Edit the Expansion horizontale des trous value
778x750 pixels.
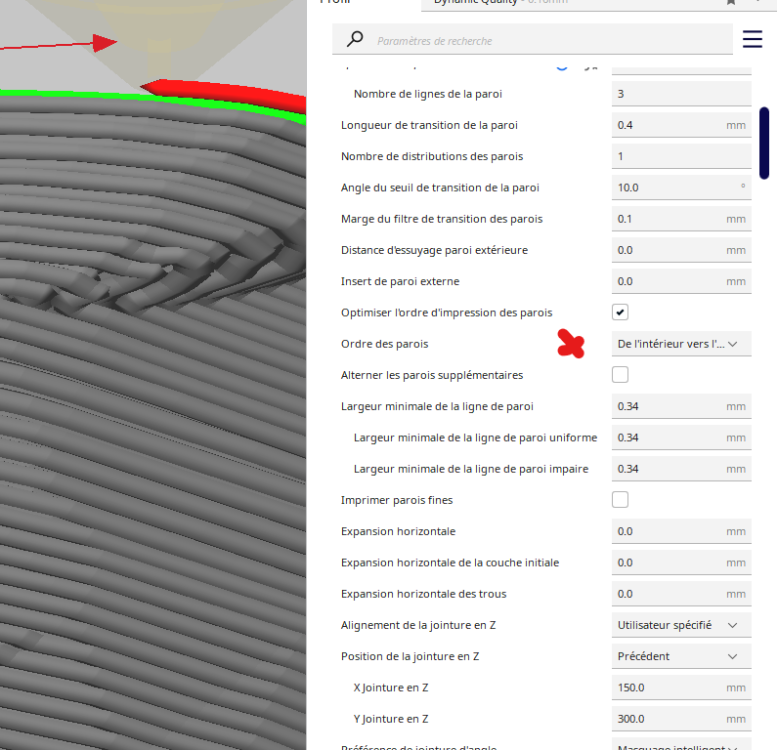tap(681, 594)
